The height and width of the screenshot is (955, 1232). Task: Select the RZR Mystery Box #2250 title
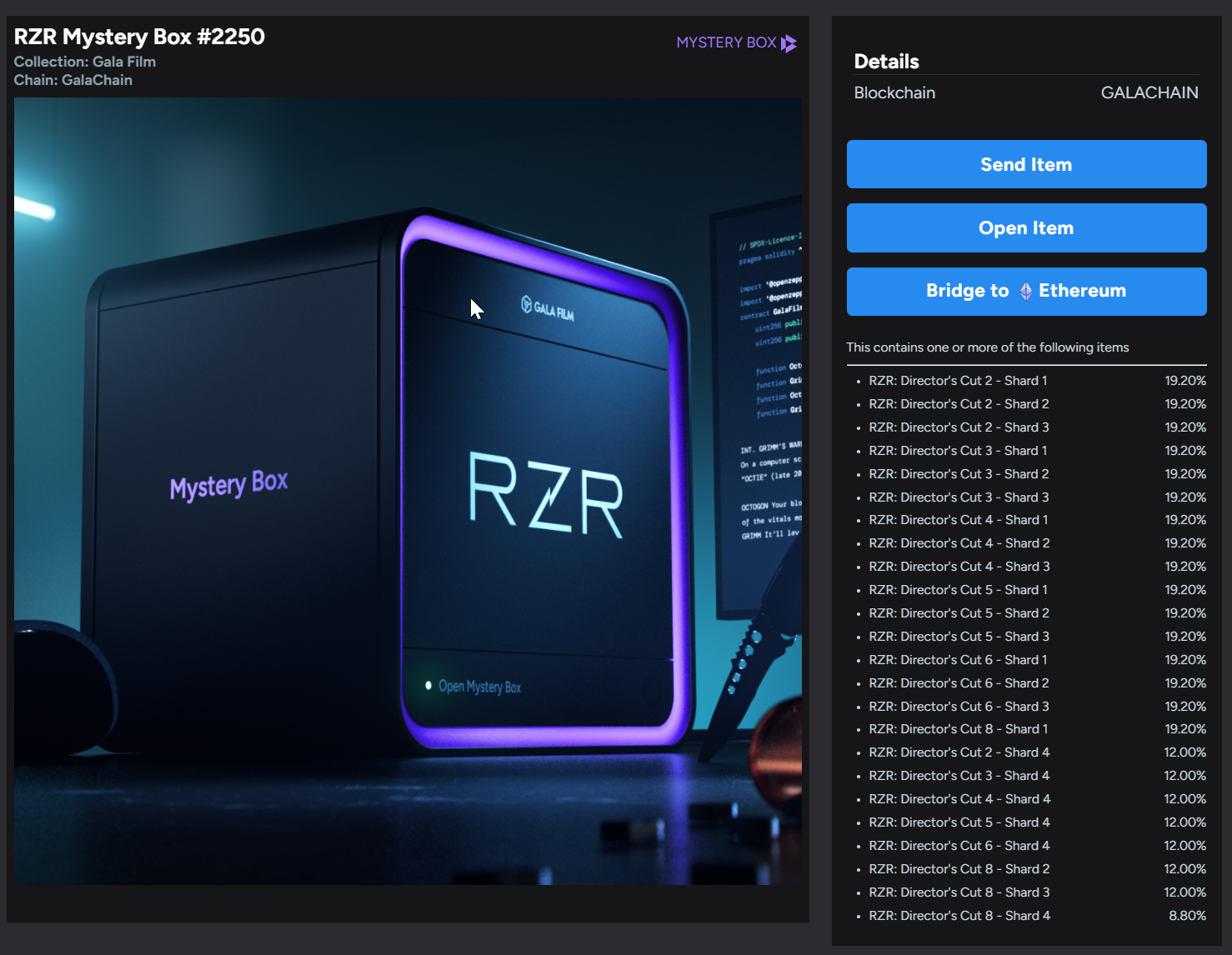click(x=139, y=37)
